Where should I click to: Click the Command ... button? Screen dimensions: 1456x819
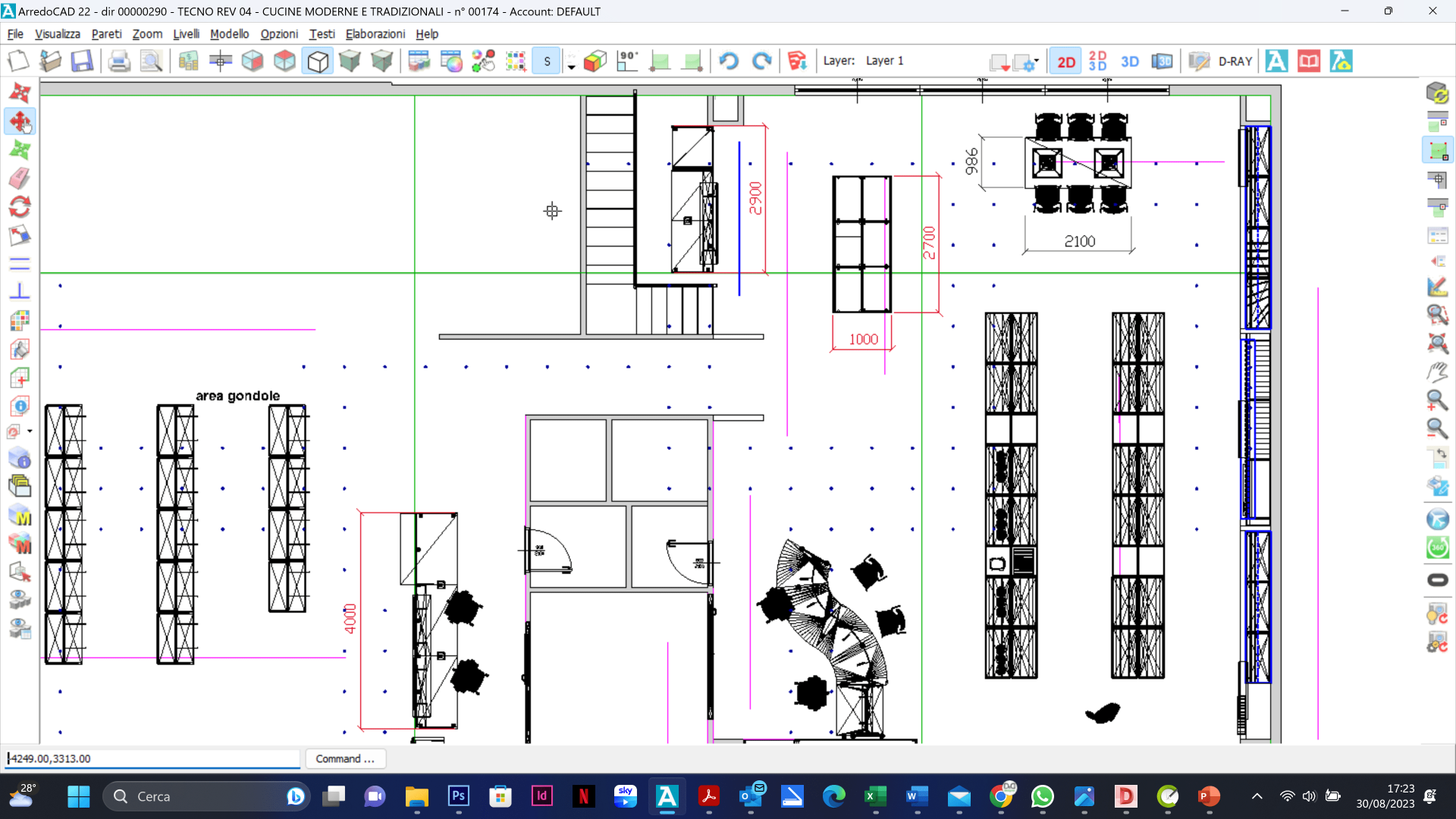[345, 759]
